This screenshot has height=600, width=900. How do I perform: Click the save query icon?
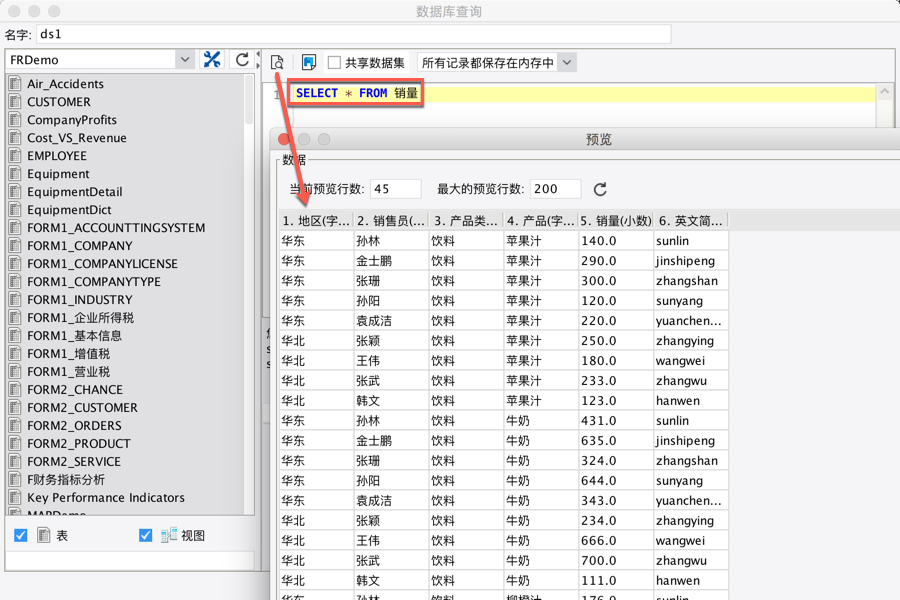coord(309,63)
